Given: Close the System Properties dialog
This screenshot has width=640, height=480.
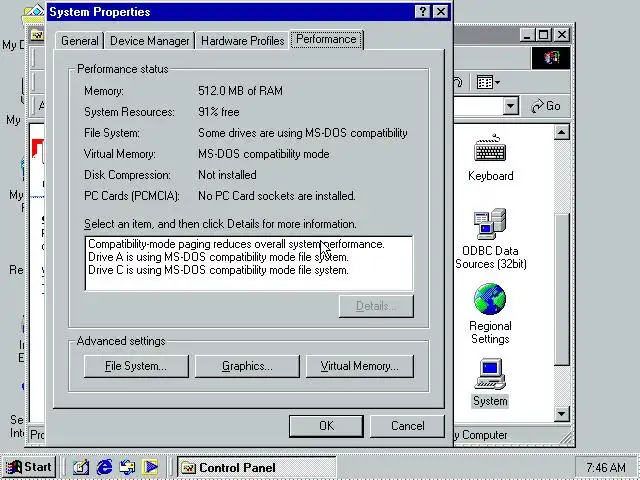Looking at the screenshot, I should pyautogui.click(x=441, y=11).
